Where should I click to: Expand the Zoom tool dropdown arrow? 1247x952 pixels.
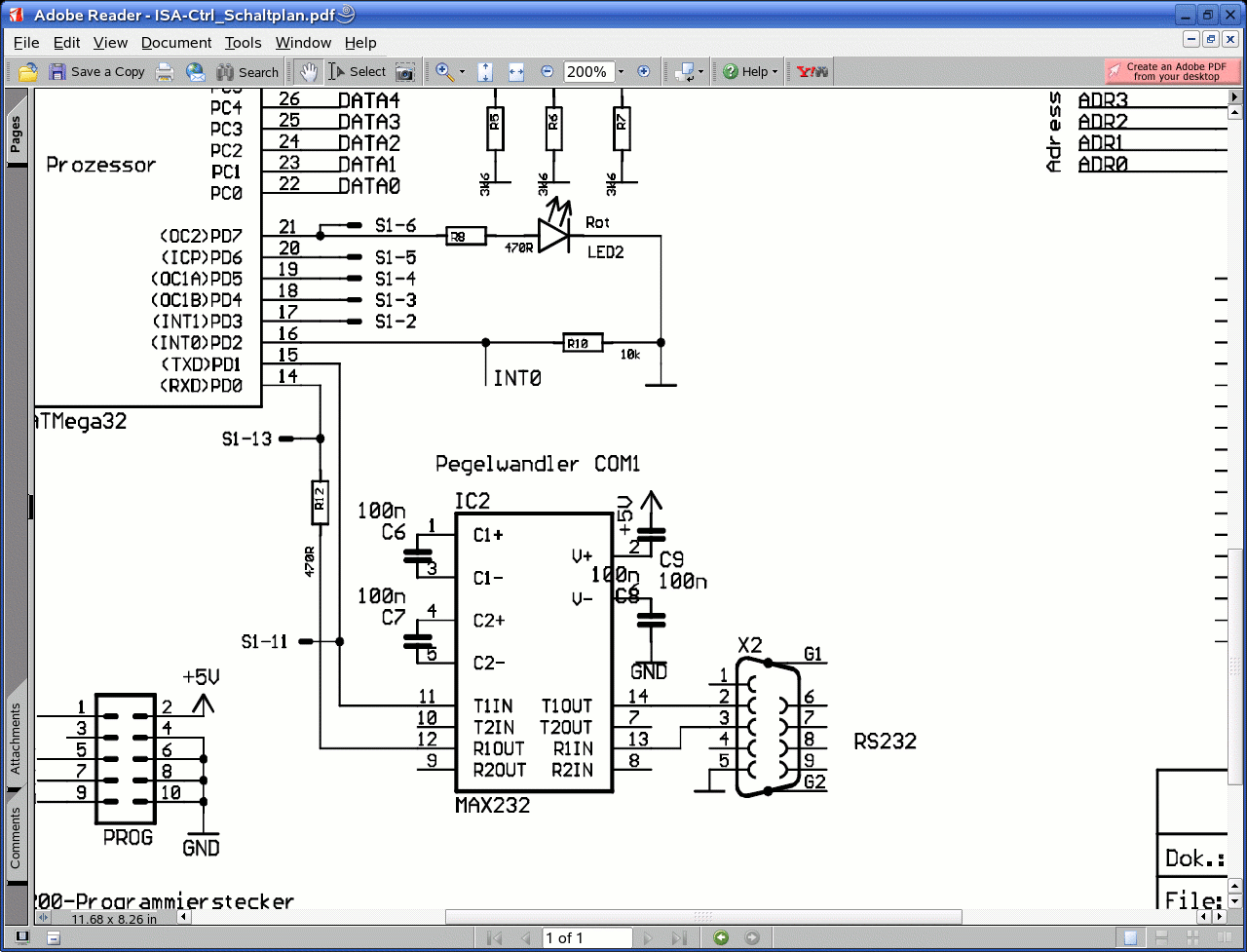(462, 72)
